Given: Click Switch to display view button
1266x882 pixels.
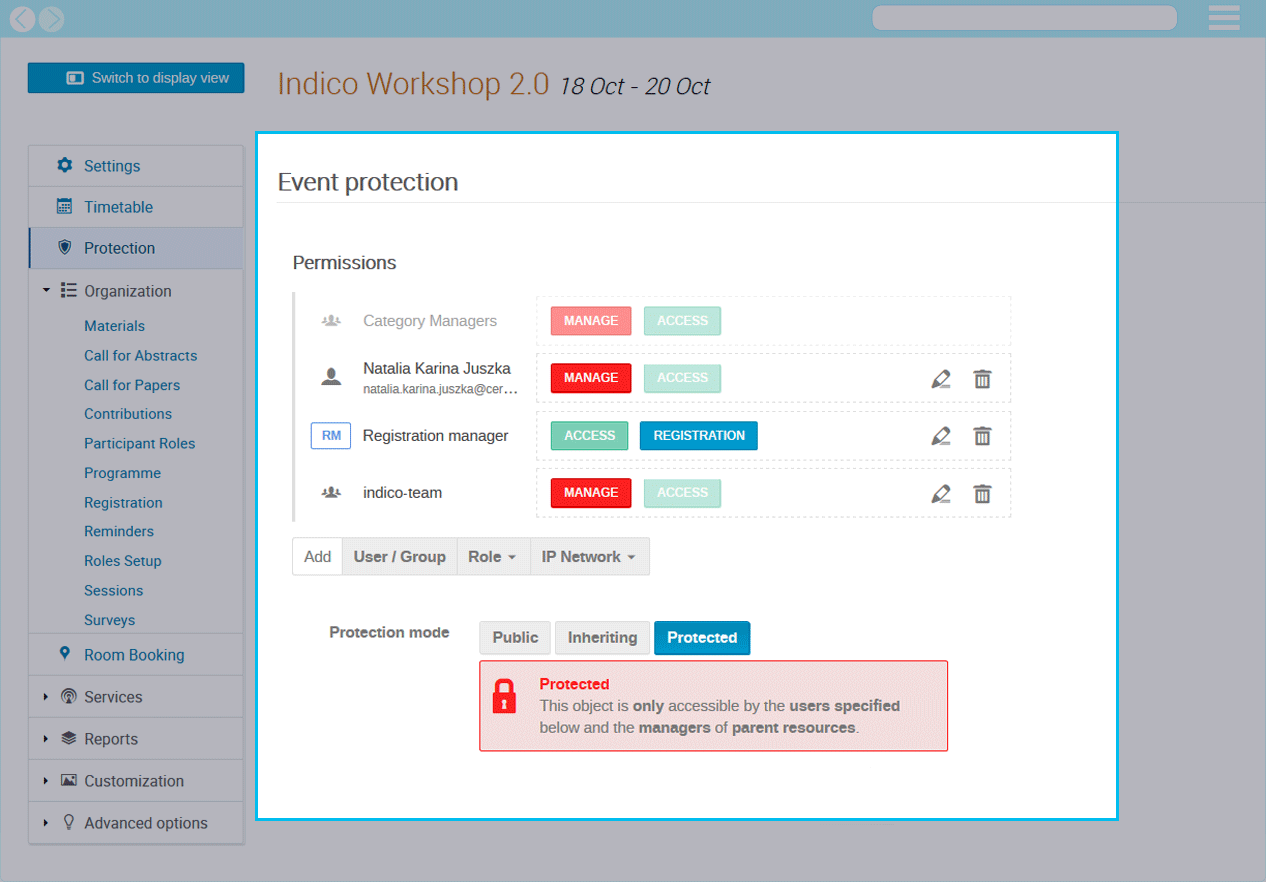Looking at the screenshot, I should point(136,78).
